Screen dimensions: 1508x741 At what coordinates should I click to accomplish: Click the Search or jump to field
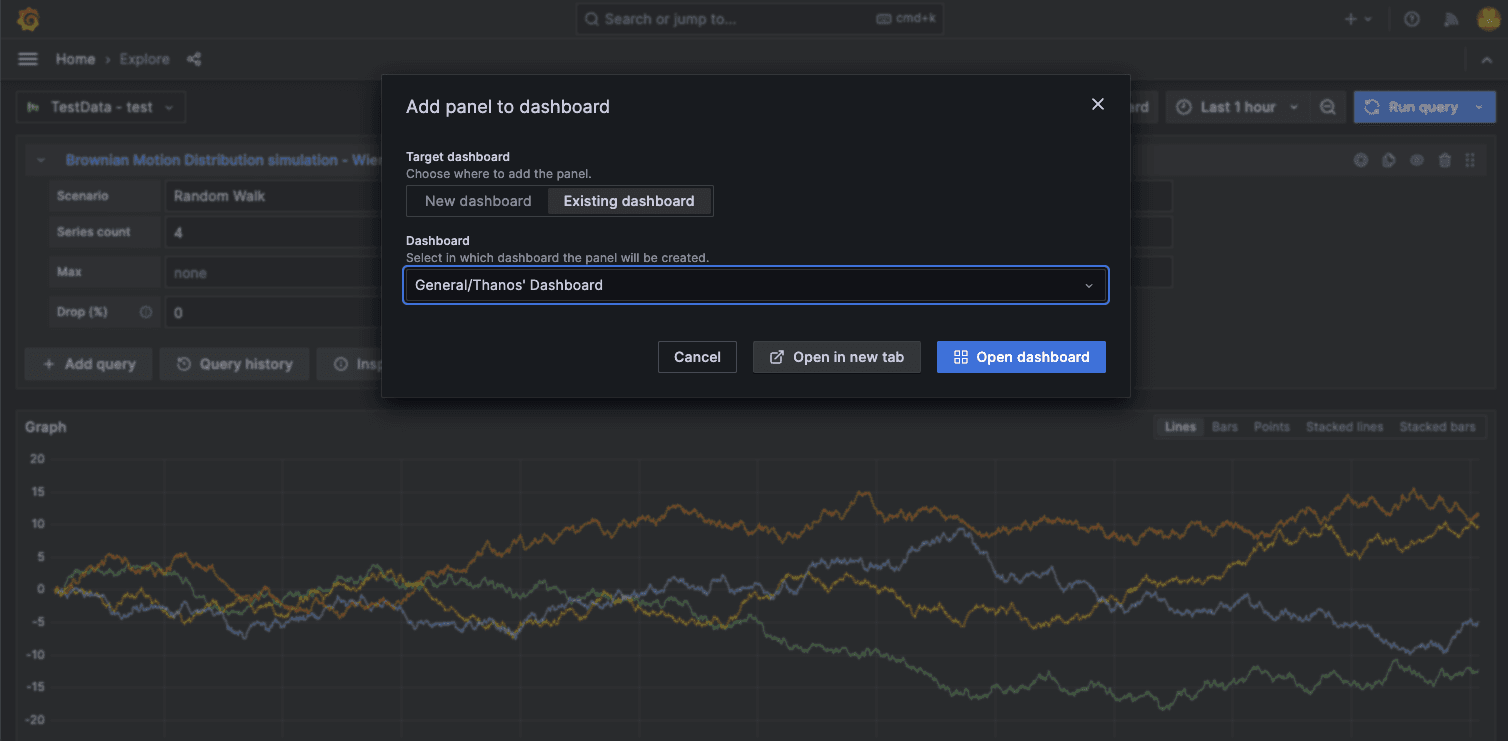759,18
